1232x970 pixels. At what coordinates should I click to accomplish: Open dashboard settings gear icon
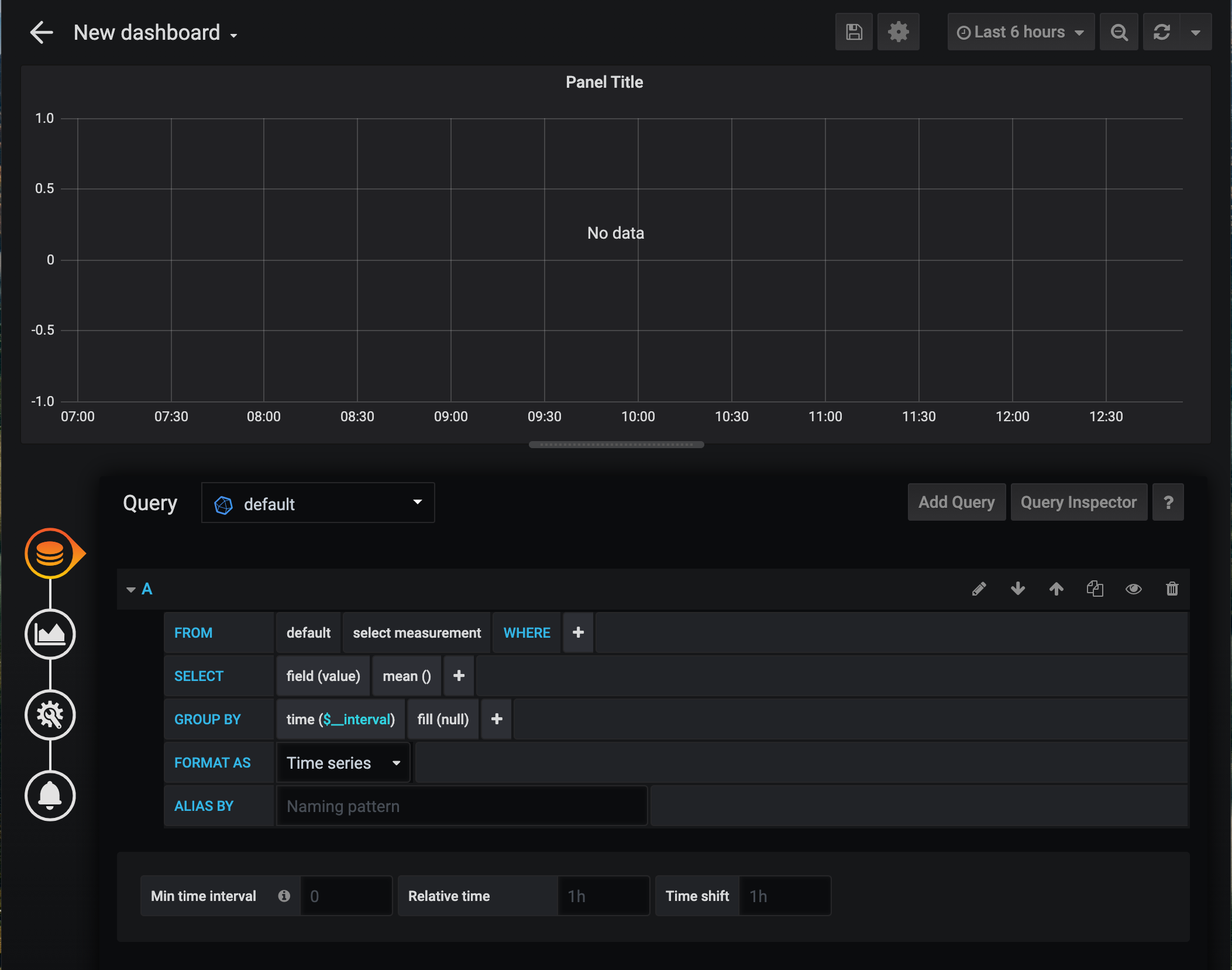(x=898, y=32)
